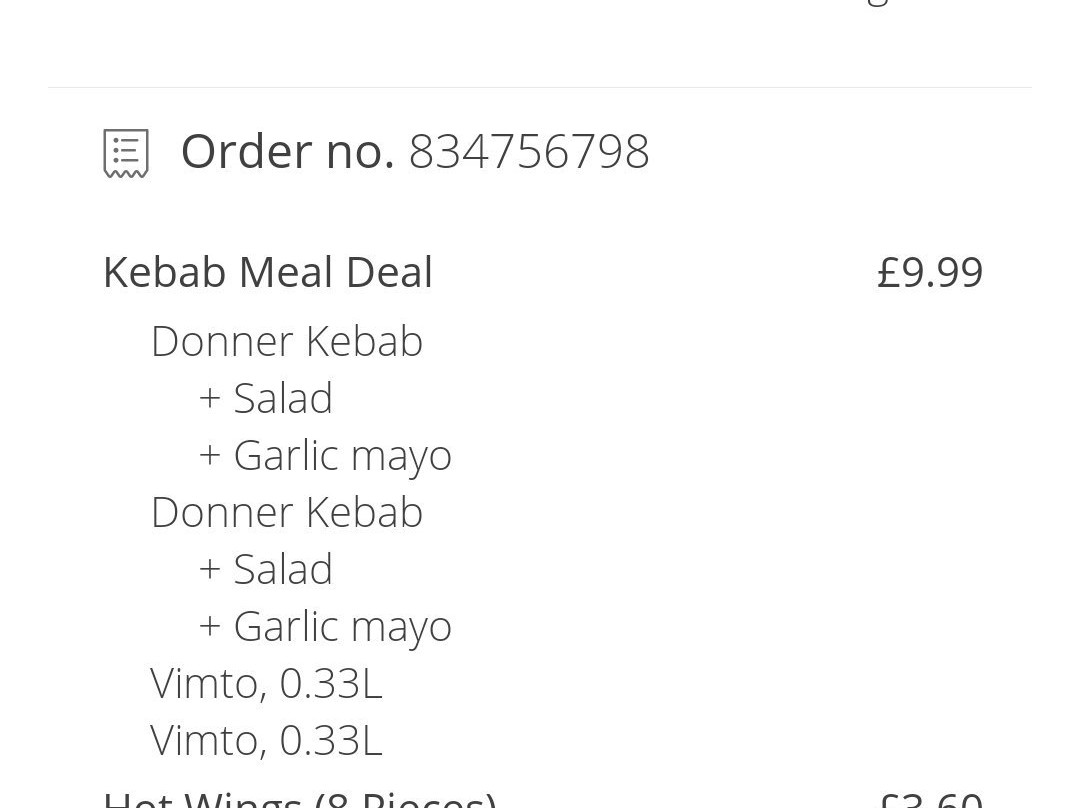Select the second Donner Kebab line

coord(287,512)
